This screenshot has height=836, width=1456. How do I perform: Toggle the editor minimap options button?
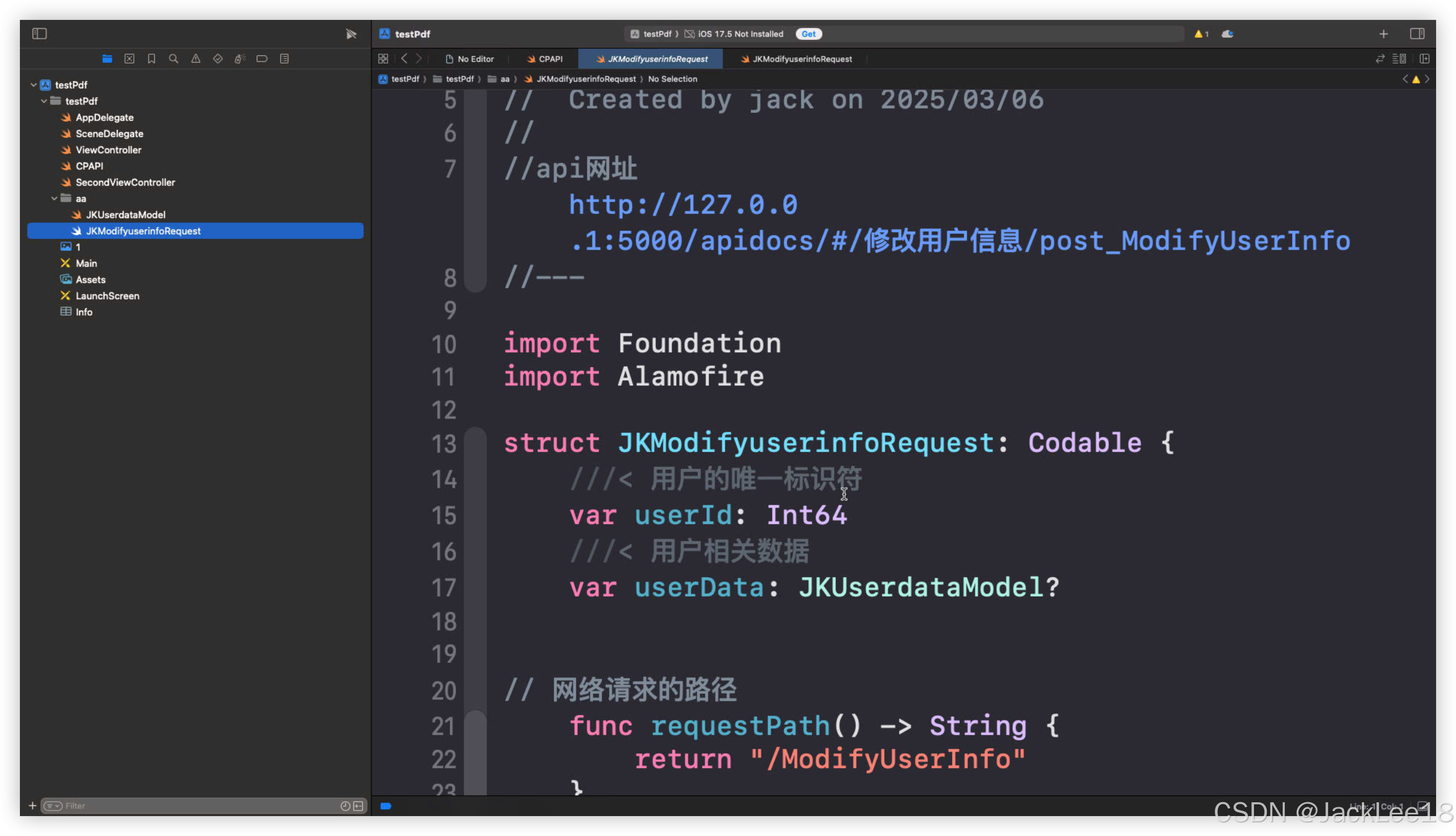tap(1399, 59)
